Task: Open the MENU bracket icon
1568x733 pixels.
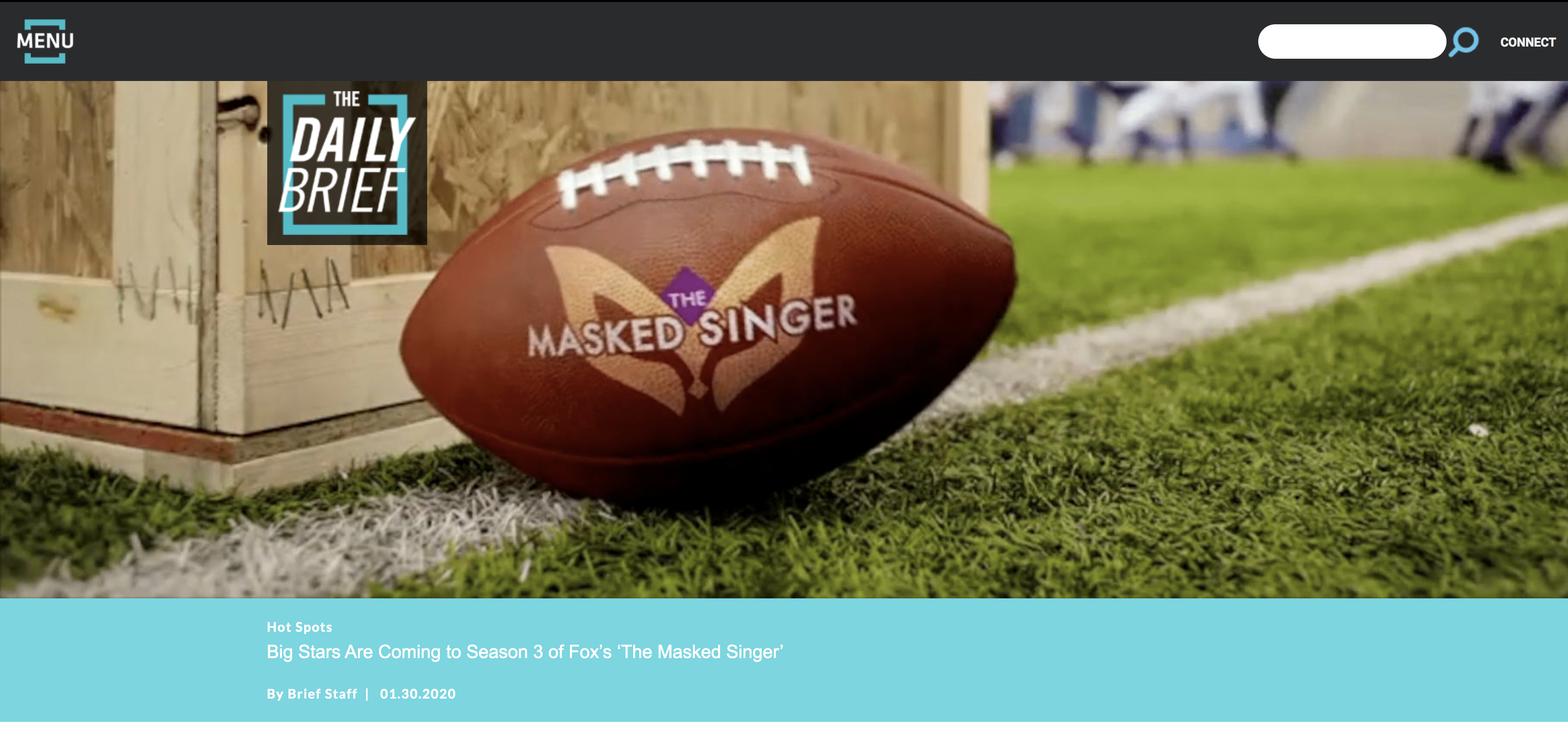Action: [45, 42]
